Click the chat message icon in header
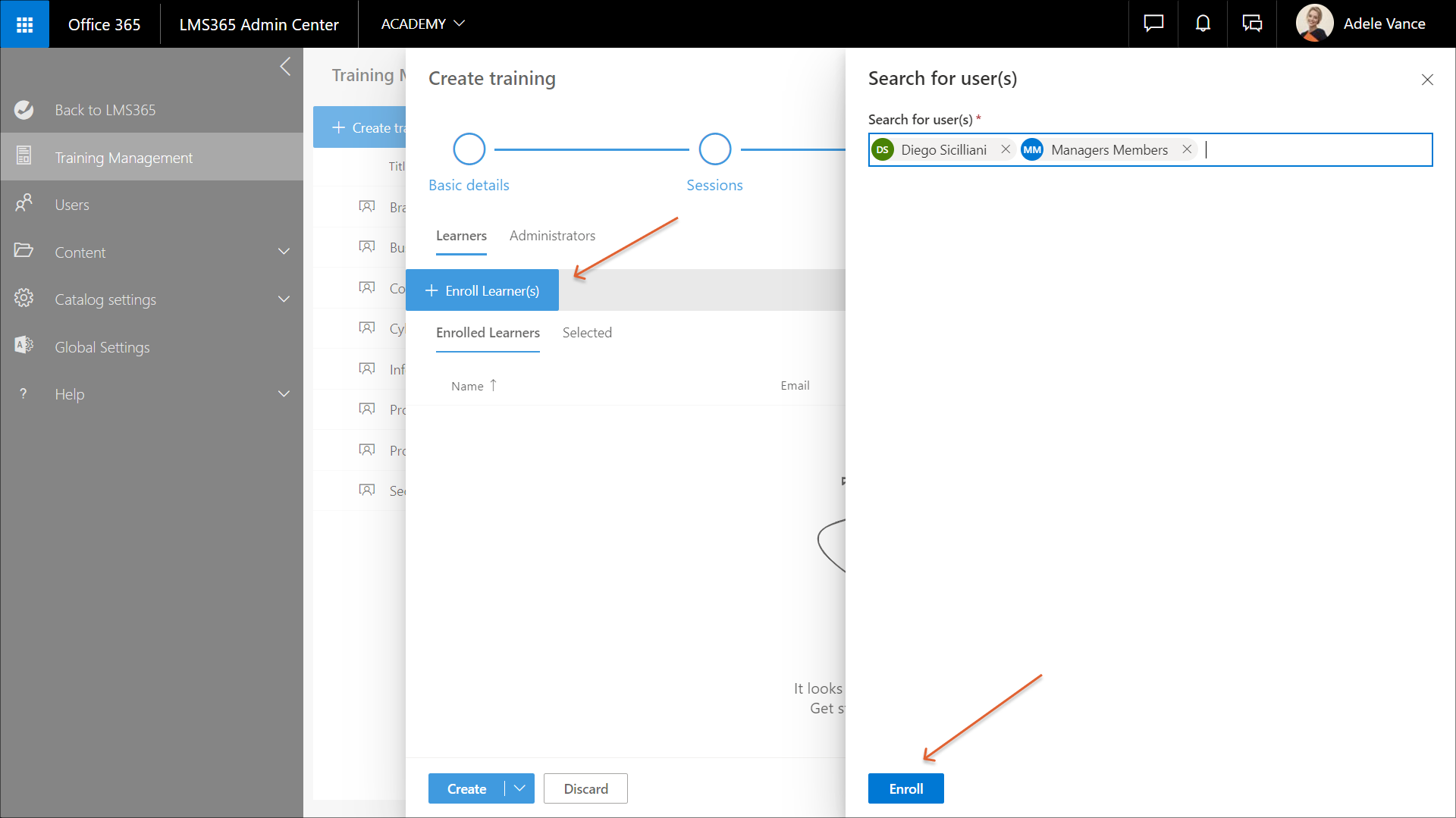The height and width of the screenshot is (818, 1456). [x=1153, y=24]
